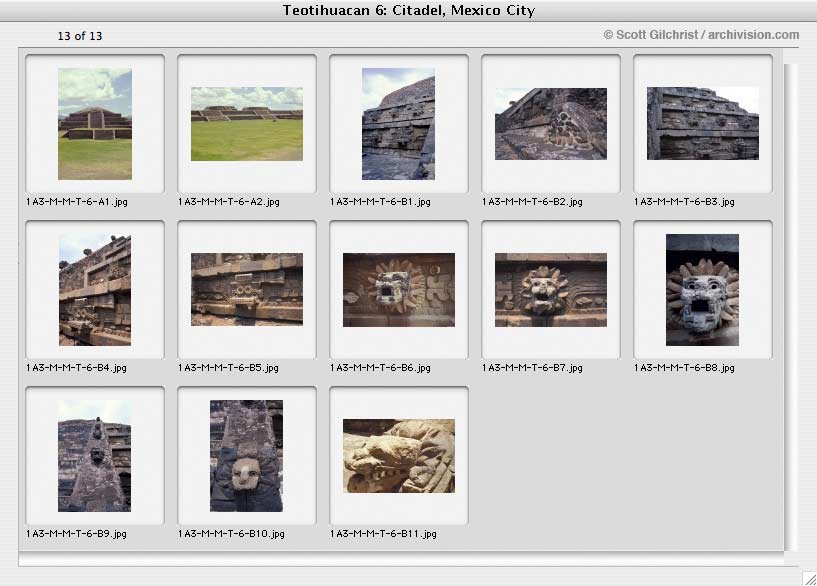Open serpent head image 1A3-M-M-T-6-B6.jpg
This screenshot has width=817, height=586.
tap(399, 290)
